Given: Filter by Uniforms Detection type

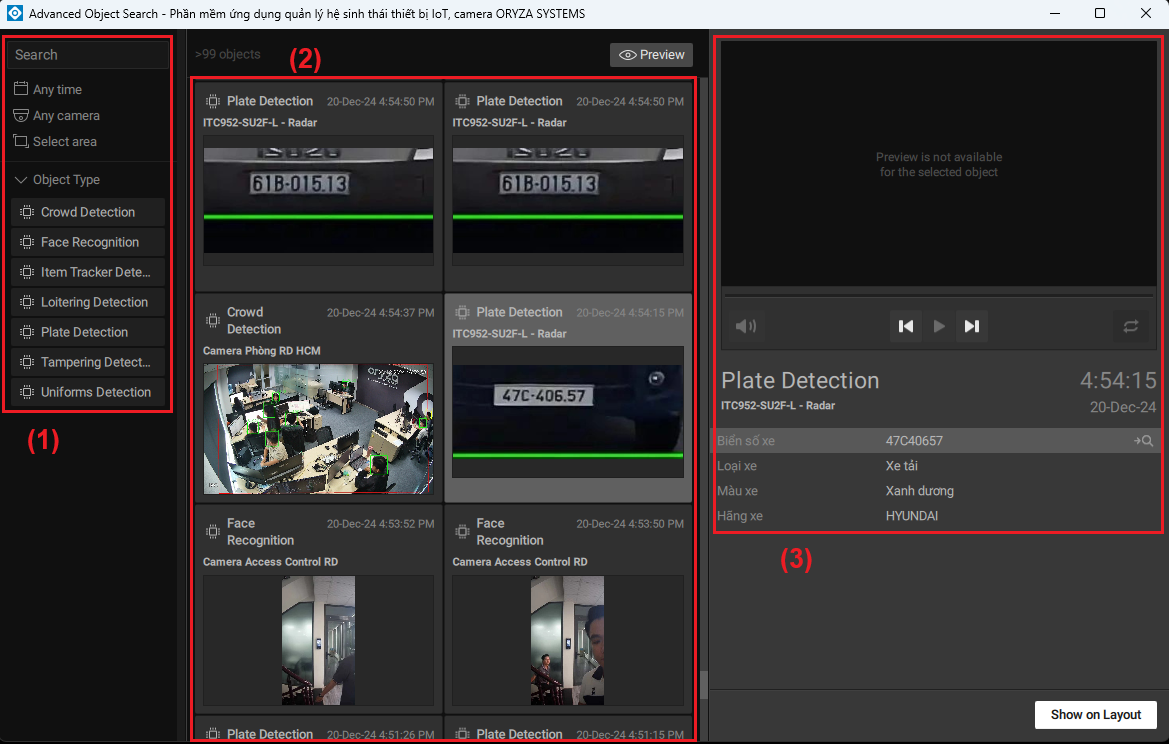Looking at the screenshot, I should pos(88,391).
